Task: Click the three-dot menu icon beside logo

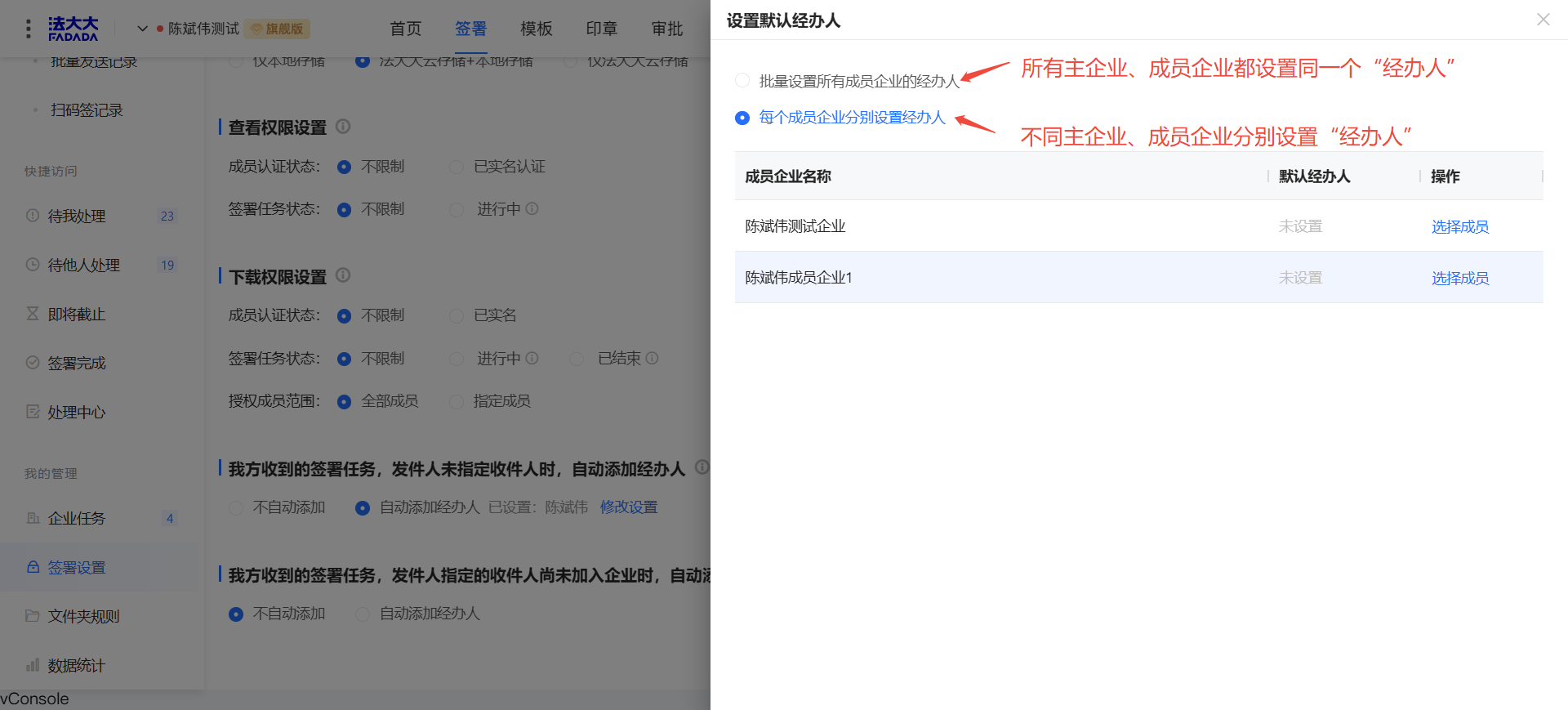Action: pyautogui.click(x=29, y=29)
